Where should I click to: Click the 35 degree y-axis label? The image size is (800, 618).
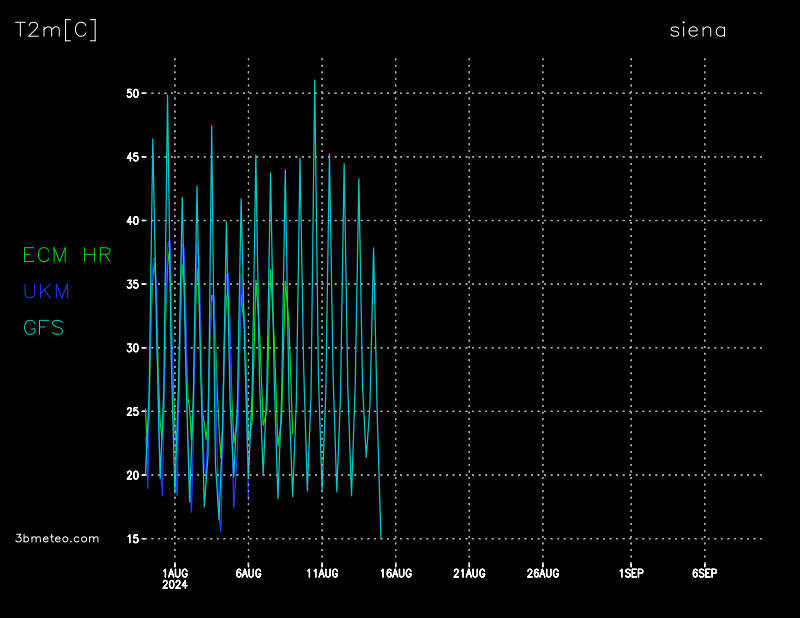click(x=134, y=285)
